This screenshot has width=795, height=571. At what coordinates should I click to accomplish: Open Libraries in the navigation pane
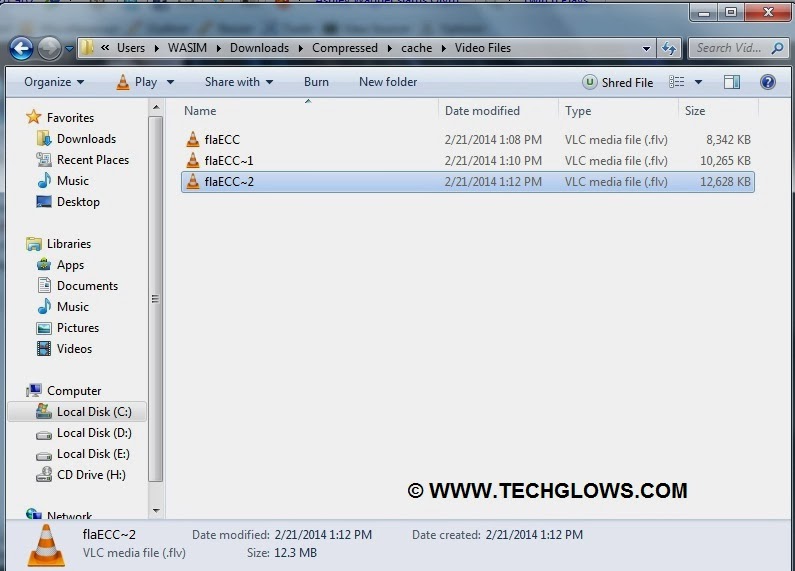pos(68,244)
